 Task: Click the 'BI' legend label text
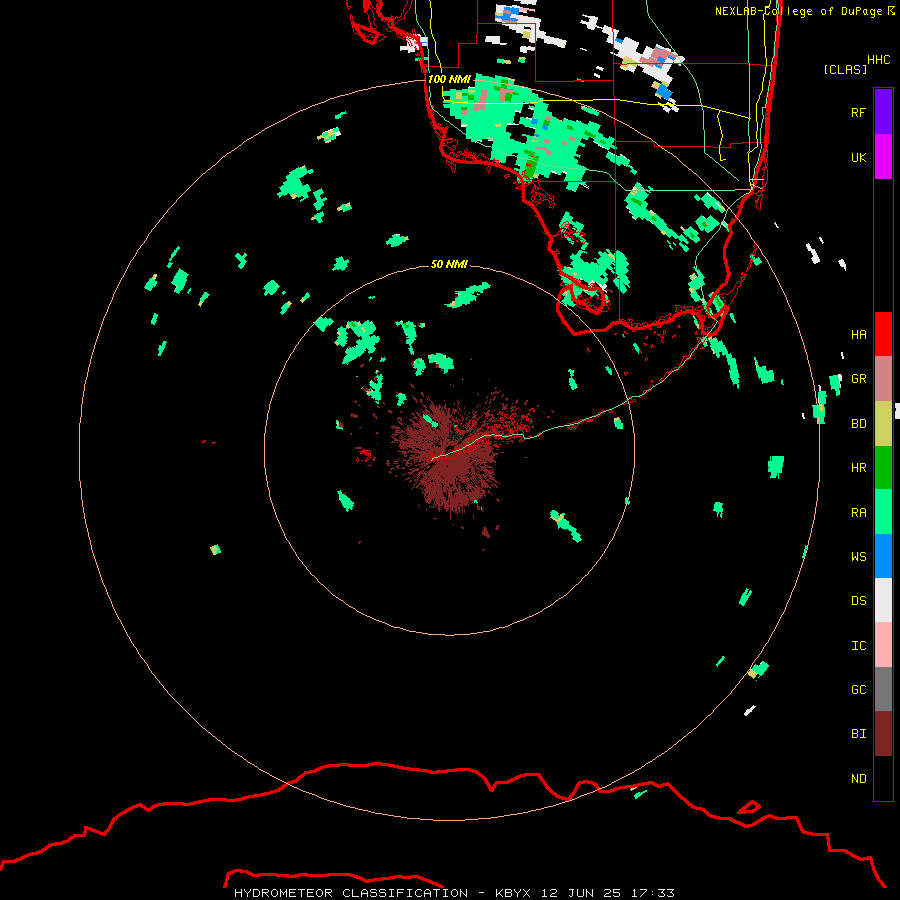point(859,734)
